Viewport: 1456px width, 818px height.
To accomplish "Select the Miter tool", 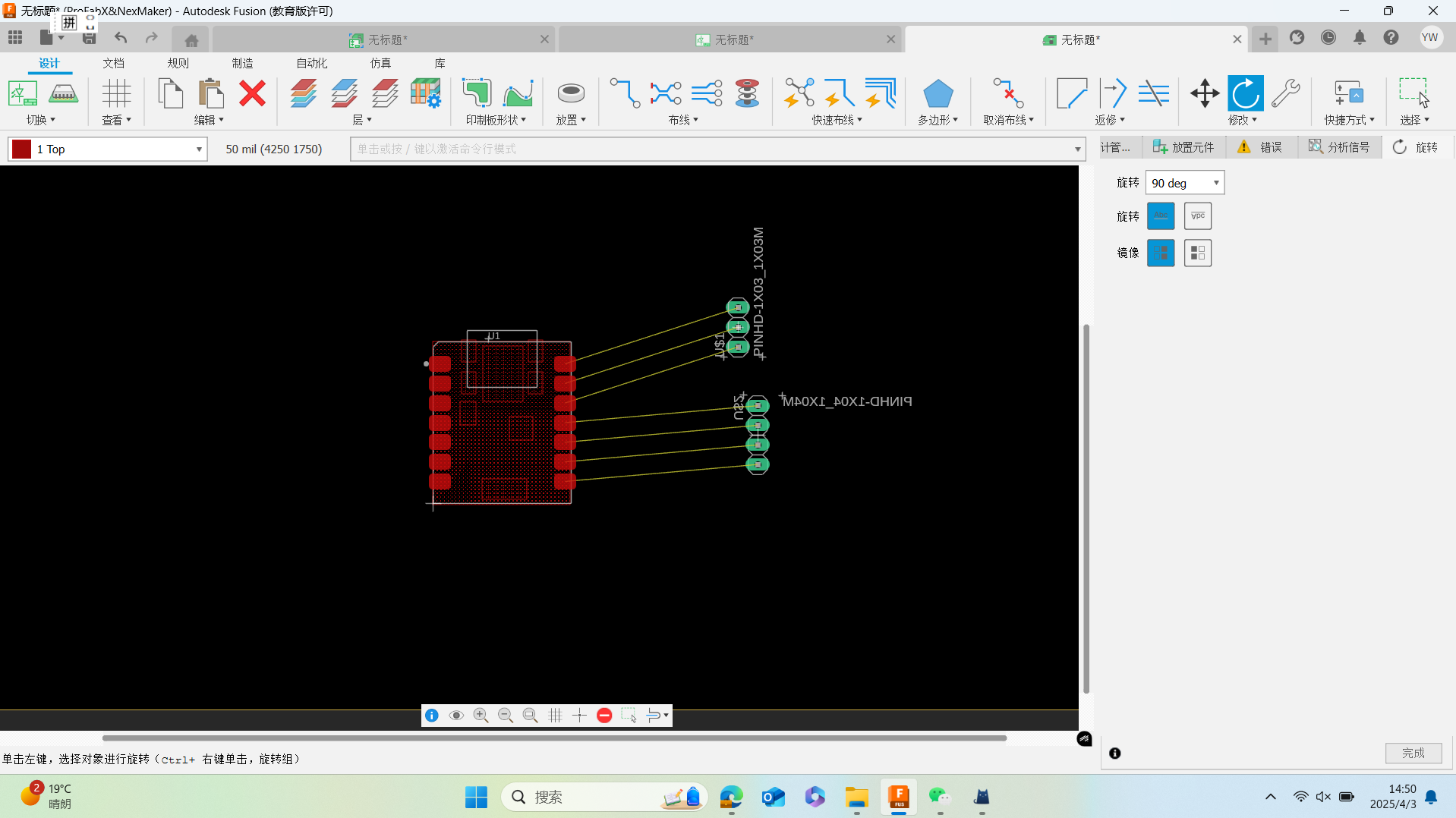I will (x=1072, y=93).
